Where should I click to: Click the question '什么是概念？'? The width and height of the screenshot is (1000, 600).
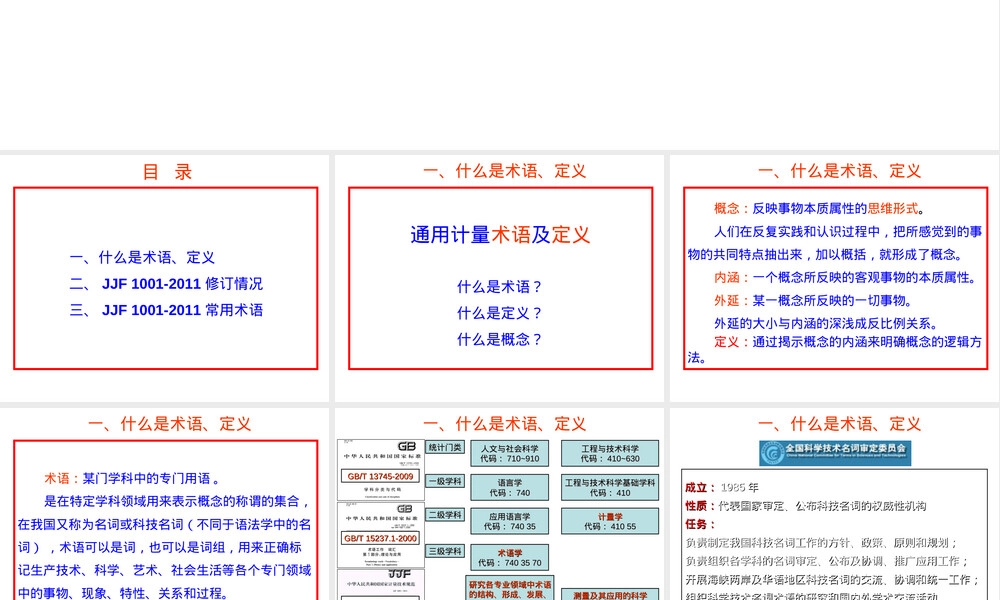pyautogui.click(x=500, y=339)
